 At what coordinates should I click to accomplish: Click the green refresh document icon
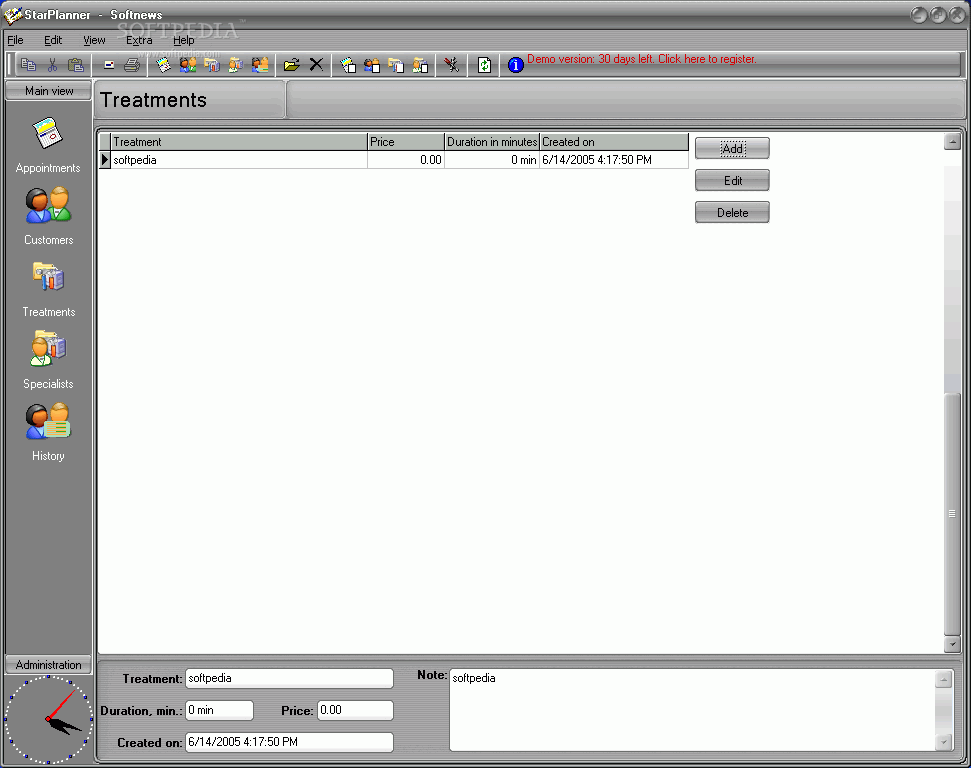click(x=484, y=64)
